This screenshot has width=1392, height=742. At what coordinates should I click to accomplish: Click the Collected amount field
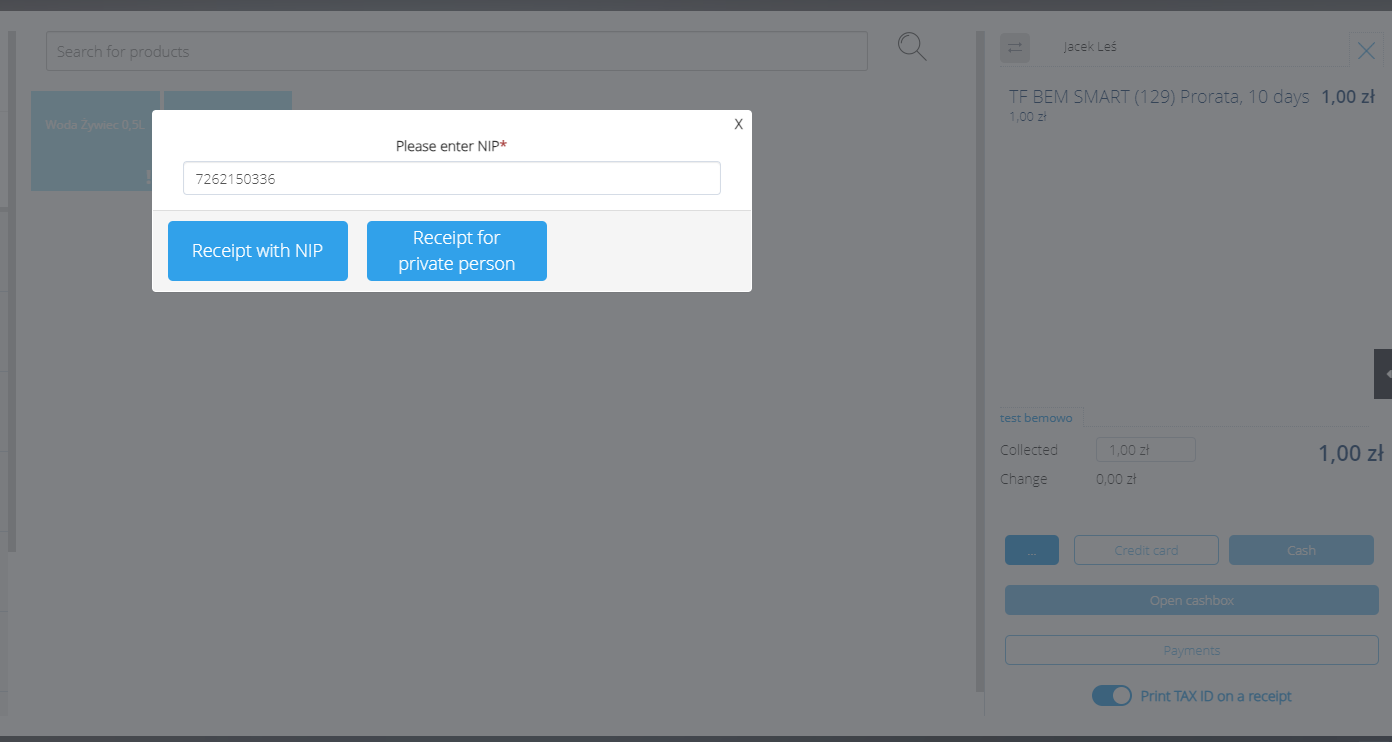pos(1145,450)
